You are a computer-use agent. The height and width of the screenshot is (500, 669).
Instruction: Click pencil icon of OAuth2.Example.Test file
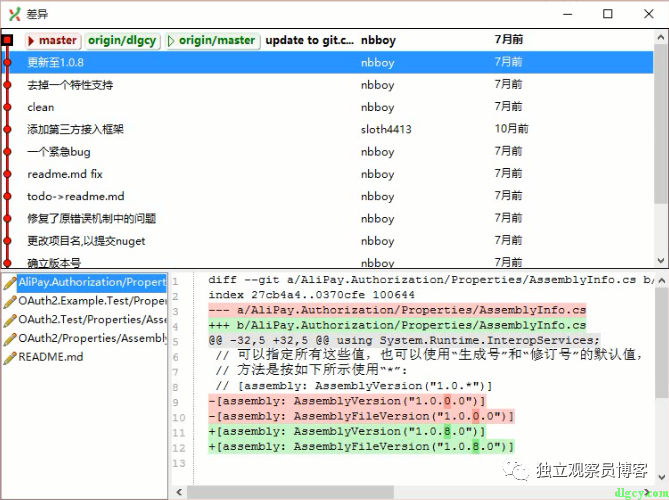[10, 301]
